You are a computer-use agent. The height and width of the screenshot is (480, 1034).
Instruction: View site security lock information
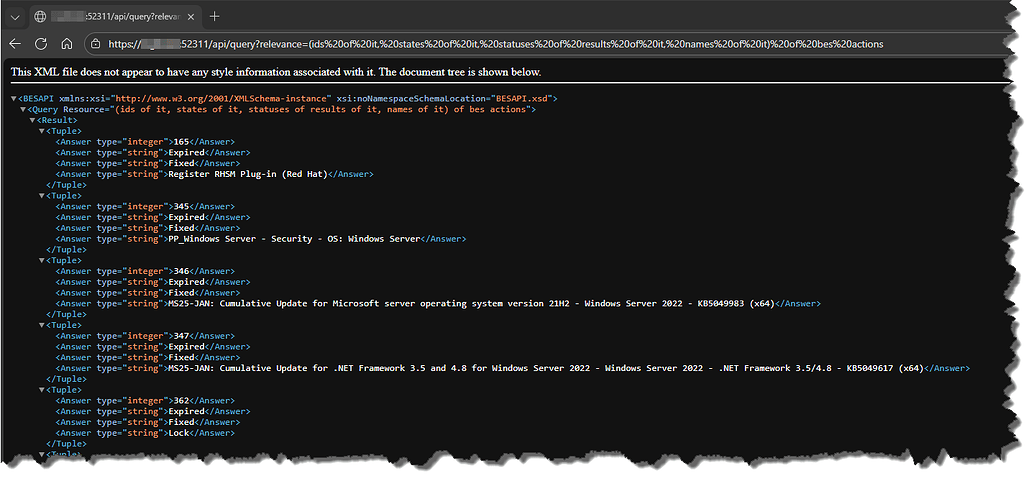[x=96, y=44]
